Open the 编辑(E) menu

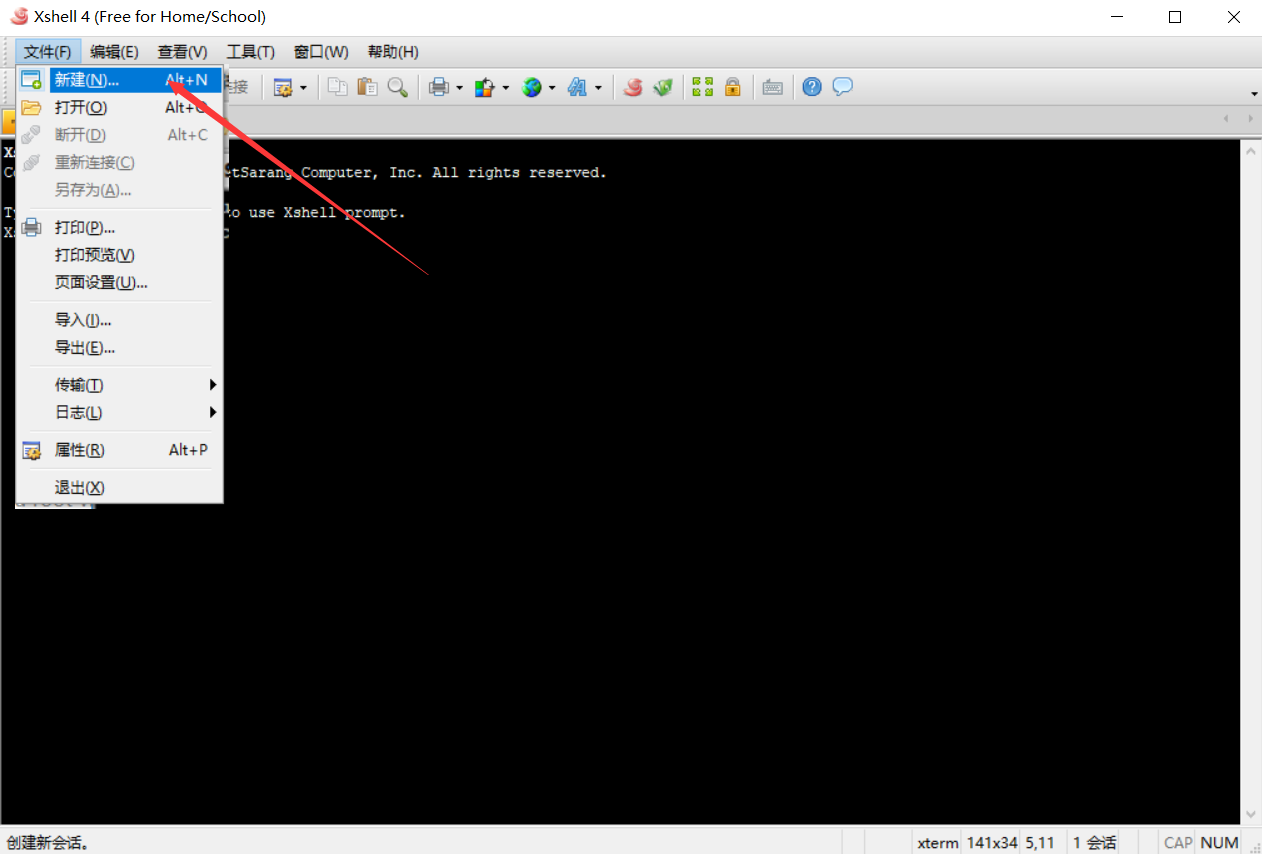point(114,52)
